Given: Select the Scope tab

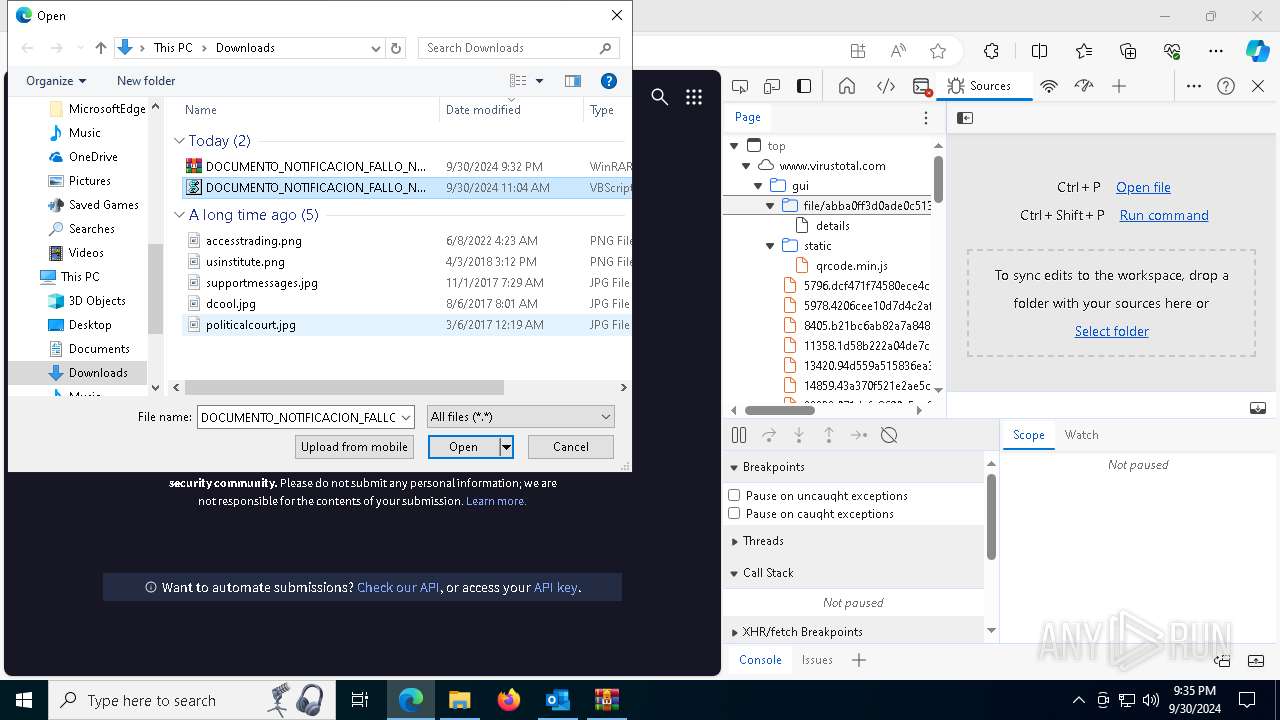Looking at the screenshot, I should pyautogui.click(x=1028, y=435).
